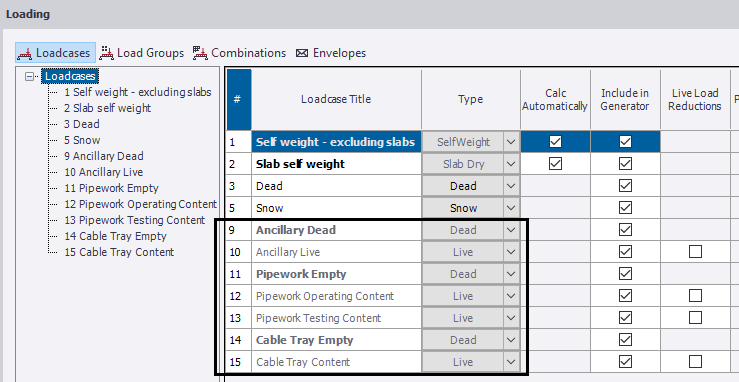Select 'Cable Tray Content' title cell in table
Image resolution: width=739 pixels, height=382 pixels.
[336, 362]
